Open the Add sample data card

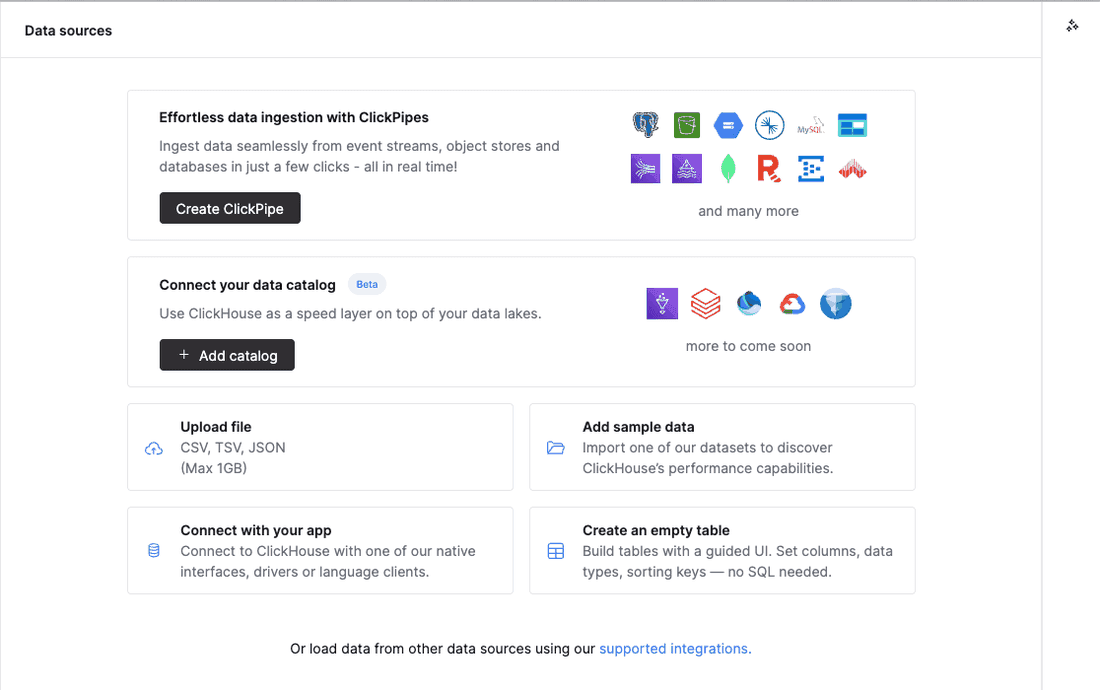point(722,447)
